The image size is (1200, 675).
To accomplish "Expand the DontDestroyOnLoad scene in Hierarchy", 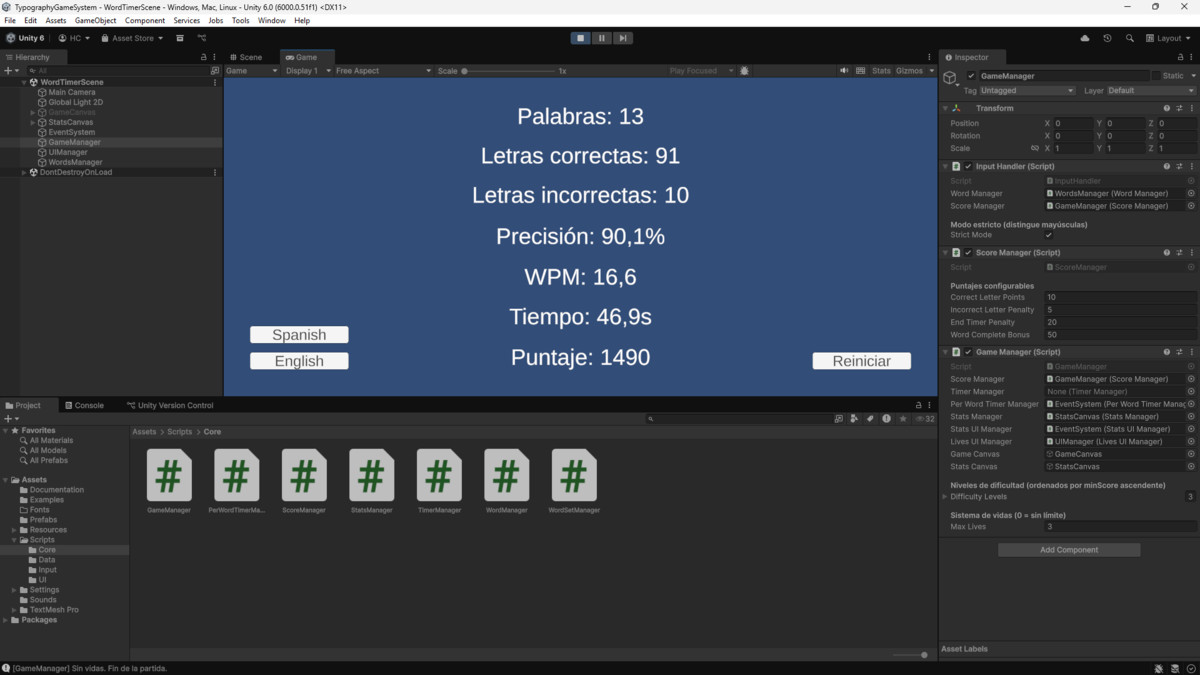I will click(25, 172).
